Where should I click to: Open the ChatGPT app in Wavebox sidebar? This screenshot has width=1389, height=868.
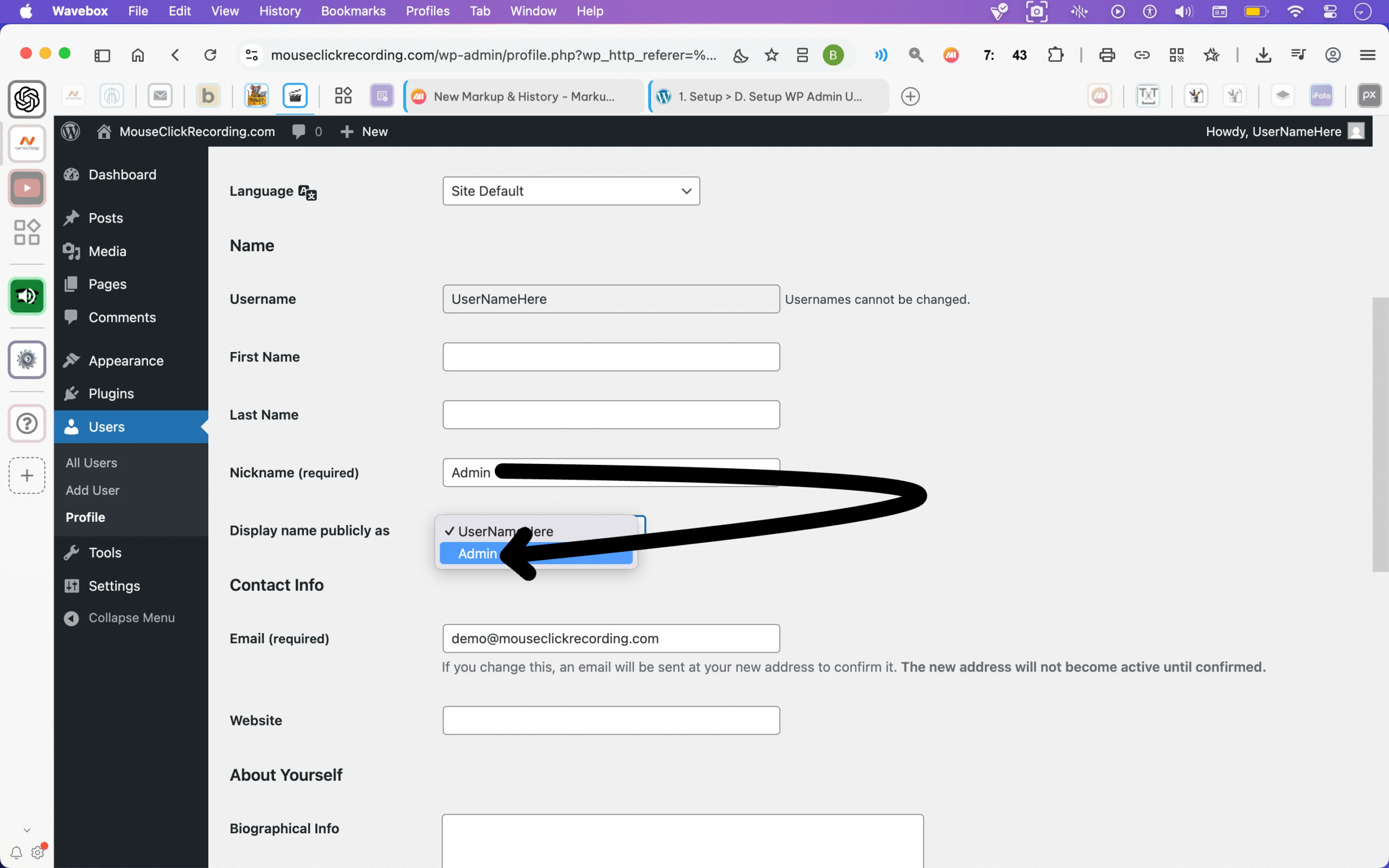(x=27, y=99)
